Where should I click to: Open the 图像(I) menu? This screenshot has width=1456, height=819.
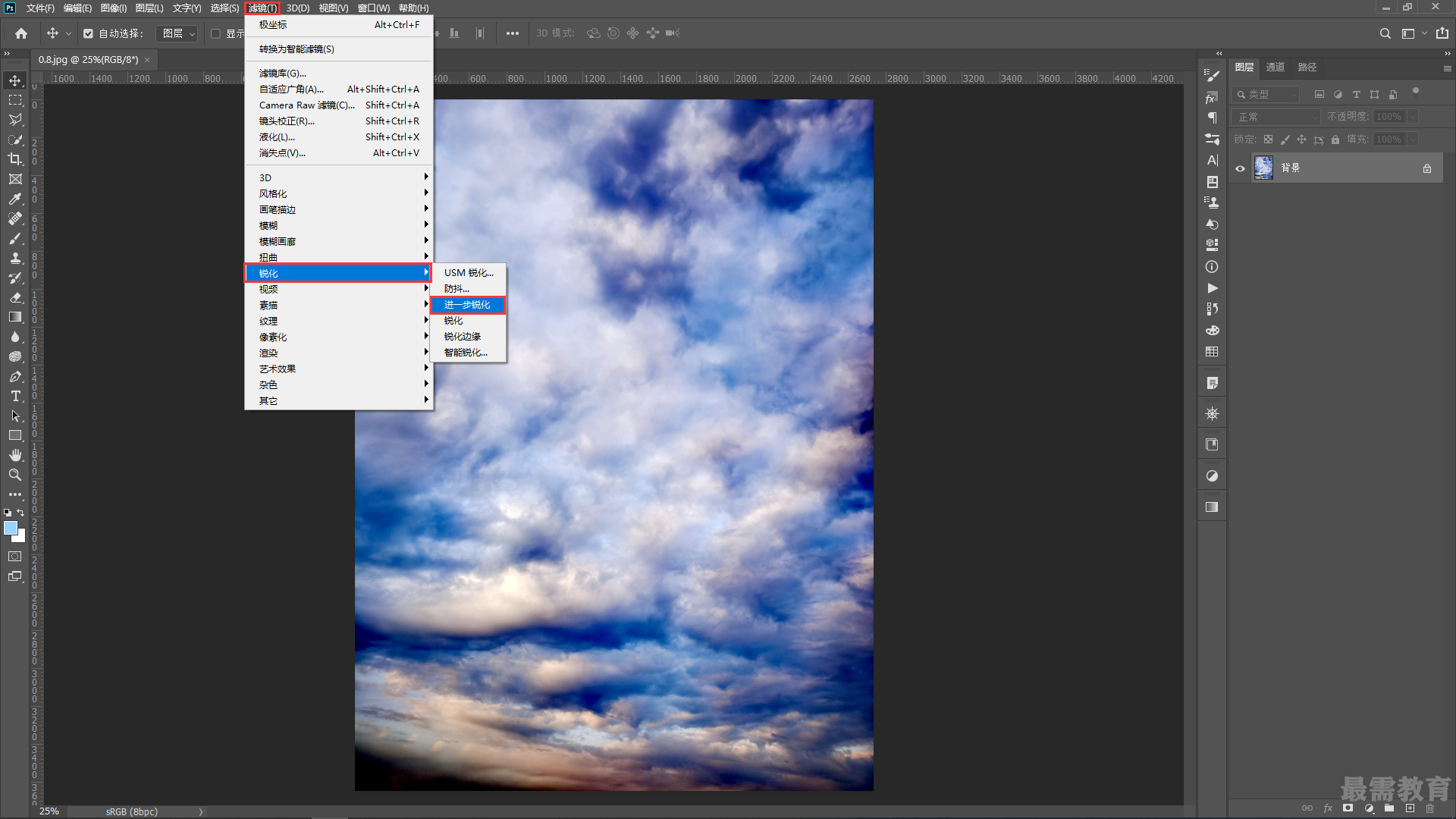point(113,8)
